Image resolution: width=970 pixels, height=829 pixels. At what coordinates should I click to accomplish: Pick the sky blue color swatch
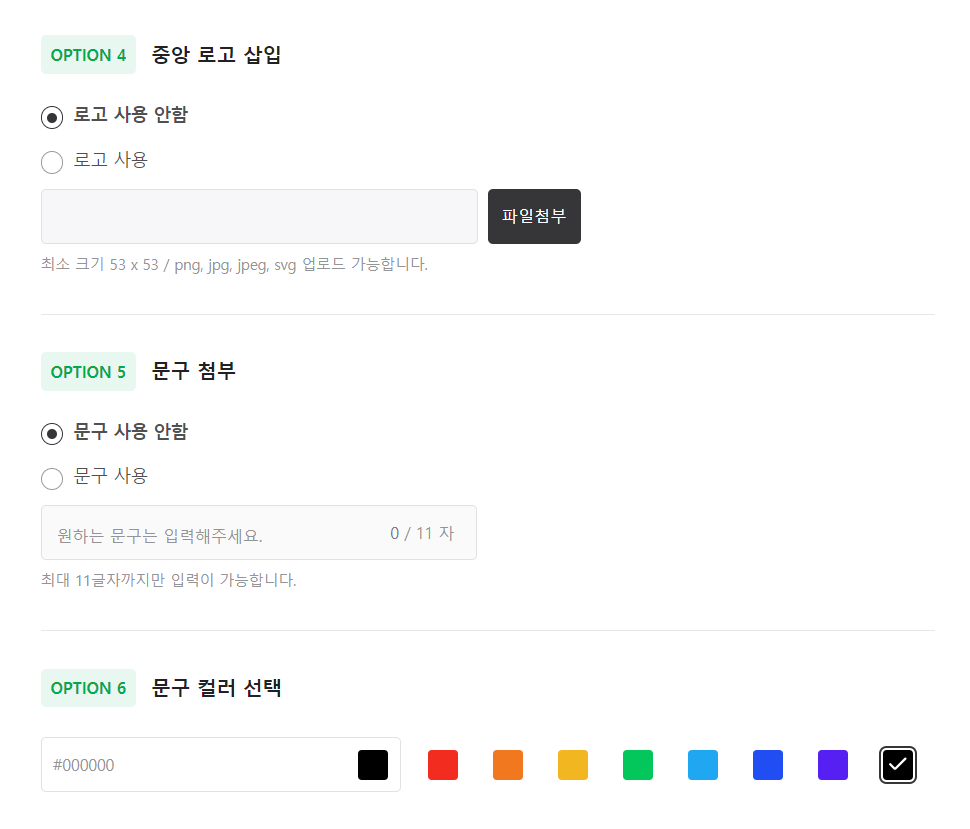tap(703, 765)
